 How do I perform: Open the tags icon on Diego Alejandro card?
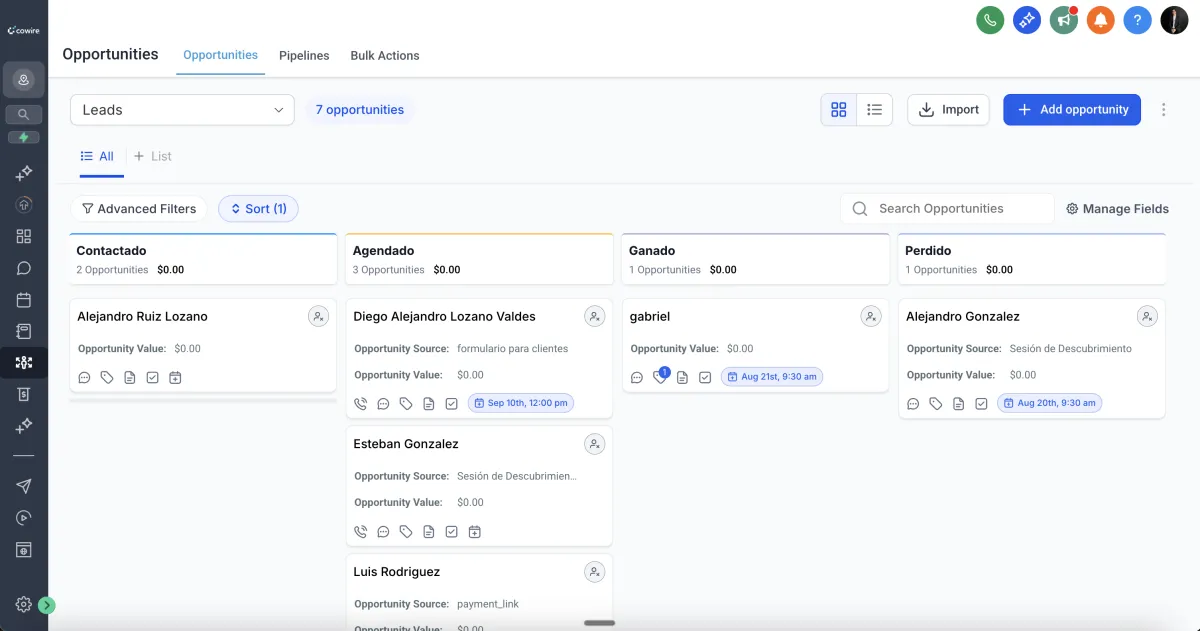[x=406, y=404]
